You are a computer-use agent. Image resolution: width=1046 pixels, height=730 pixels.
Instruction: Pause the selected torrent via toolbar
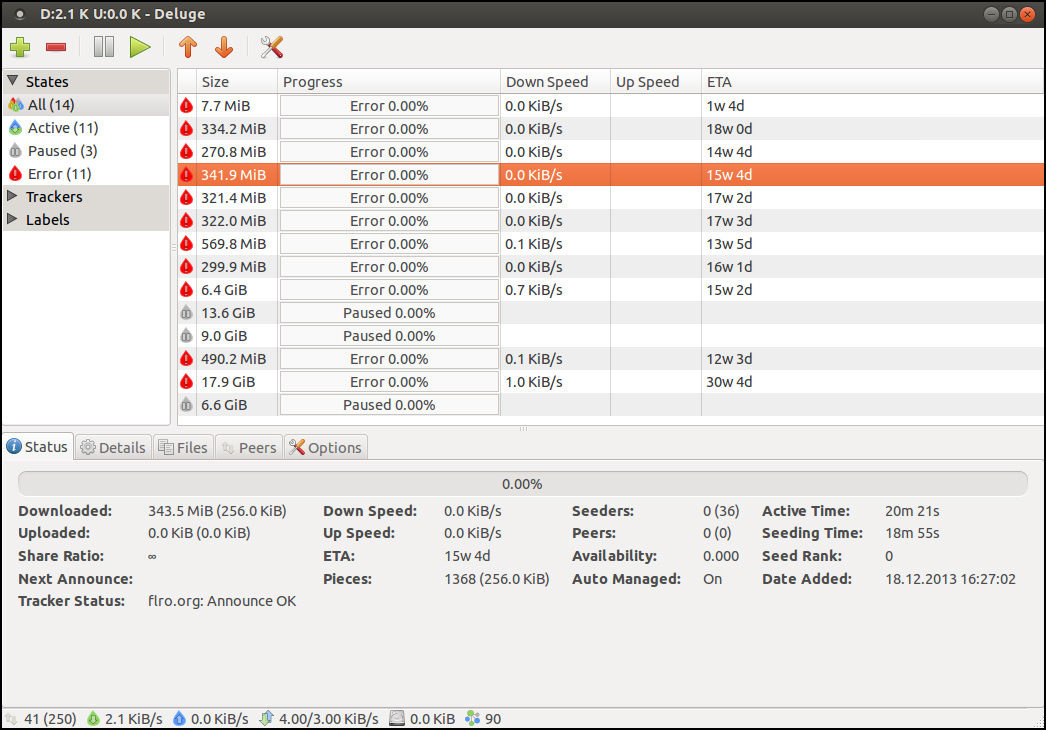pyautogui.click(x=104, y=47)
